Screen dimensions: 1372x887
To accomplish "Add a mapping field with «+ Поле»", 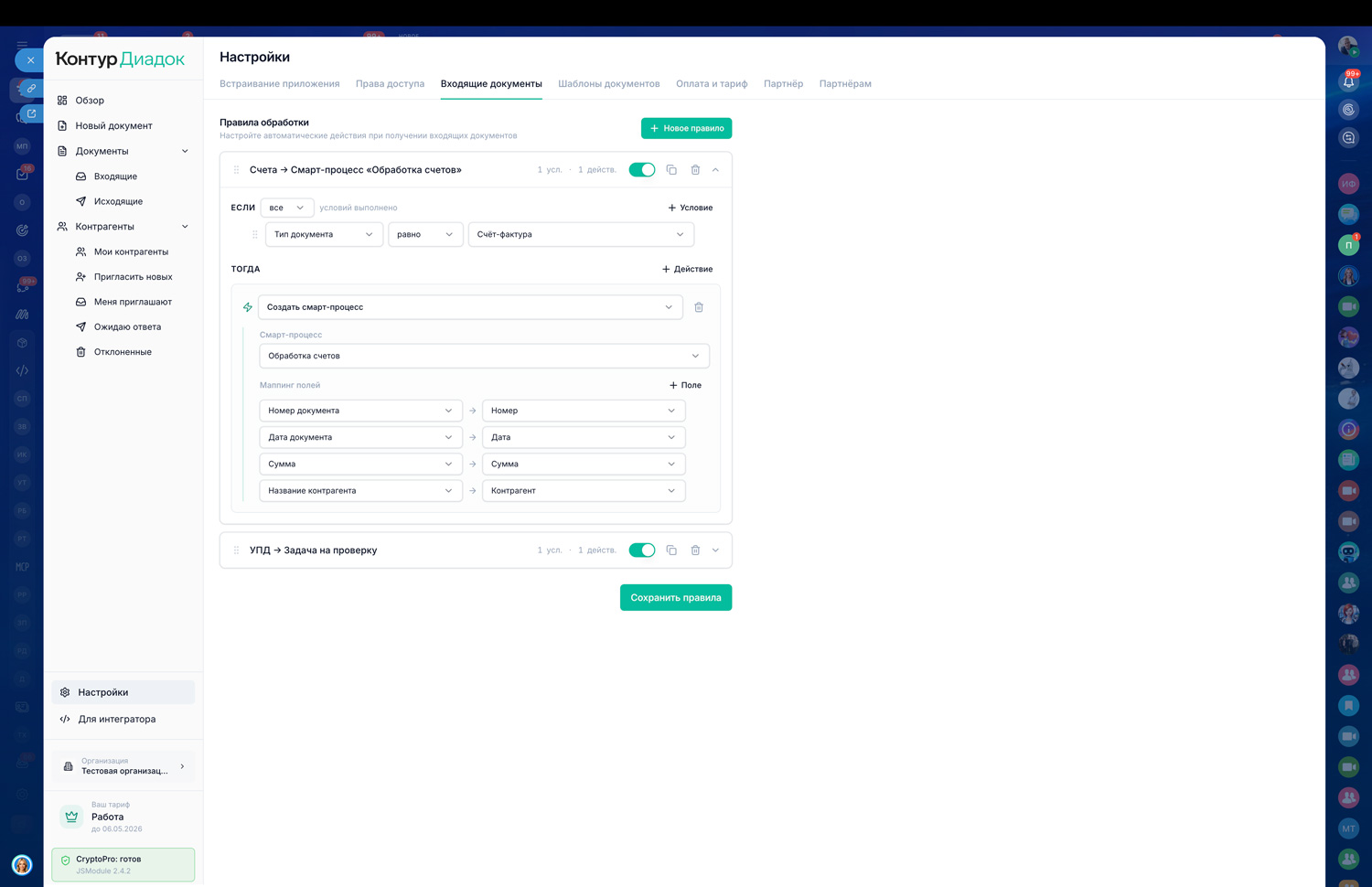I will [685, 385].
